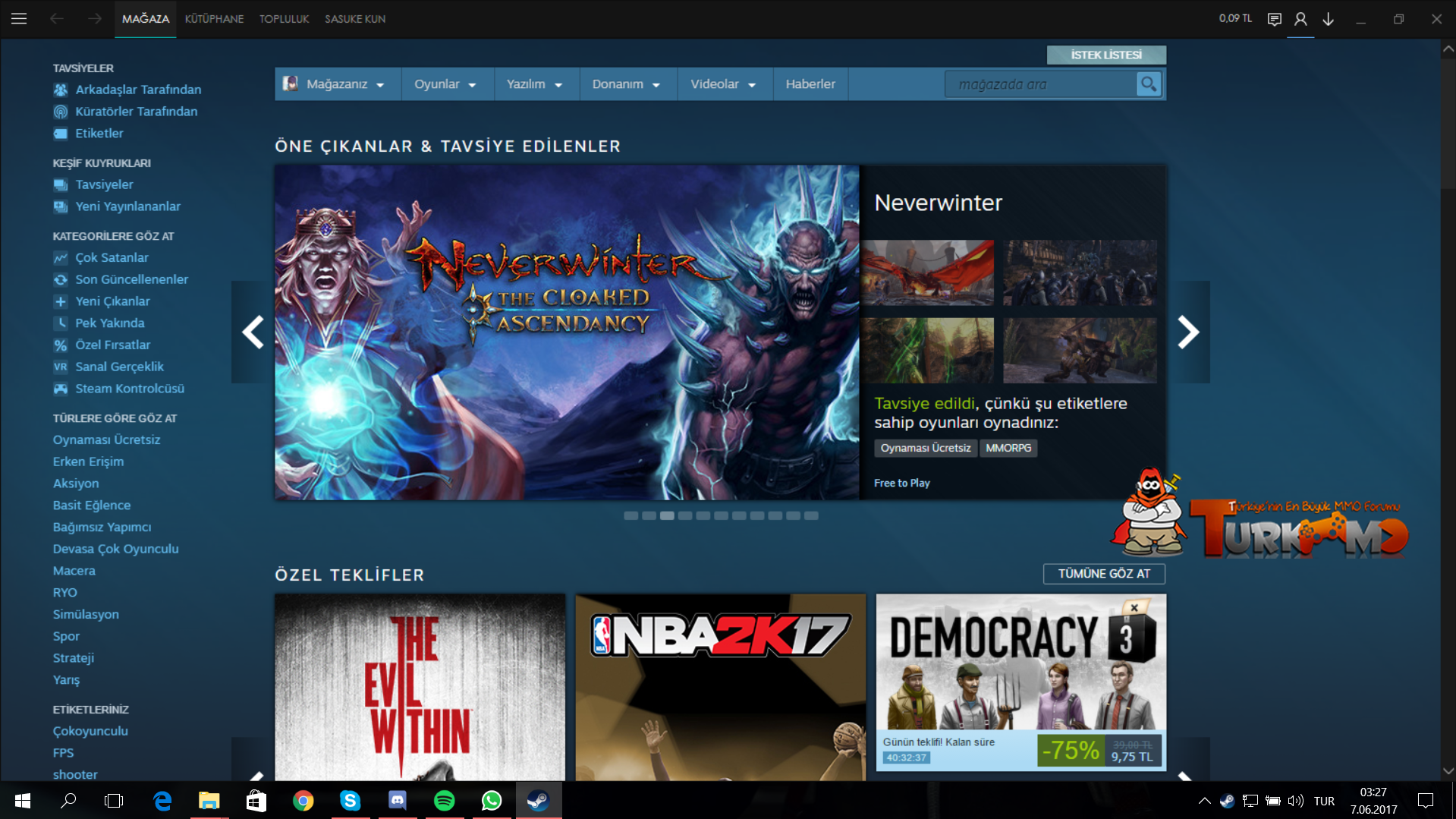
Task: Expand the Videolar dropdown
Action: click(724, 84)
